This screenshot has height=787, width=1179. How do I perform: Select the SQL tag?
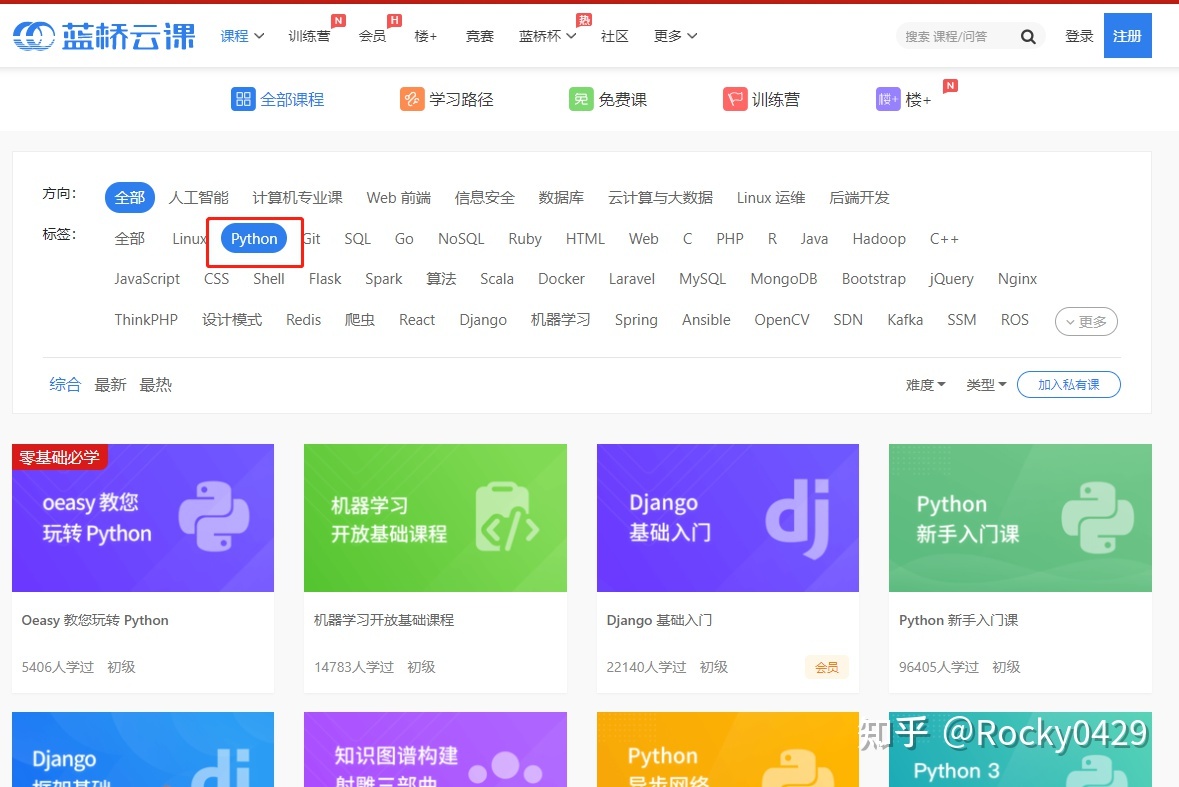point(358,239)
